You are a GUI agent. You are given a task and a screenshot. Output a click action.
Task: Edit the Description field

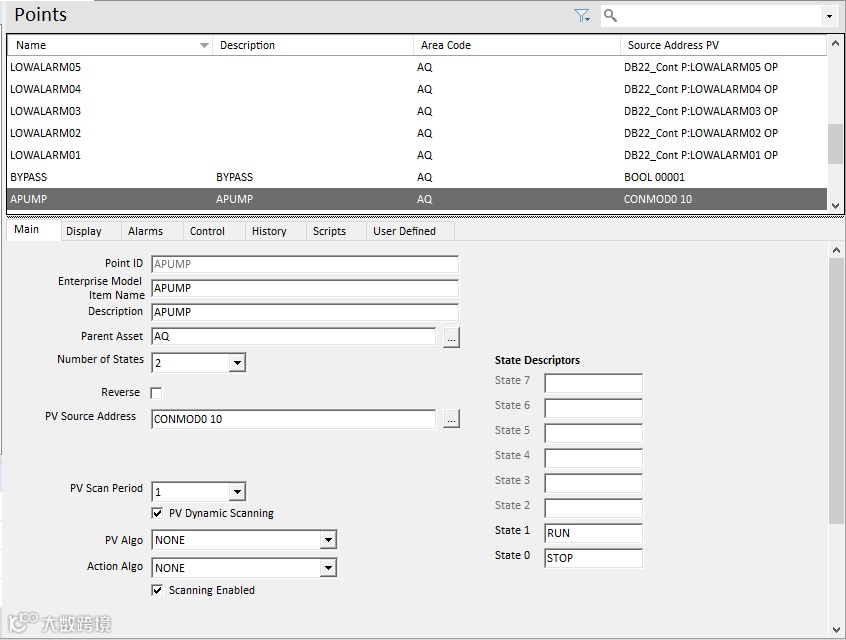pyautogui.click(x=305, y=312)
